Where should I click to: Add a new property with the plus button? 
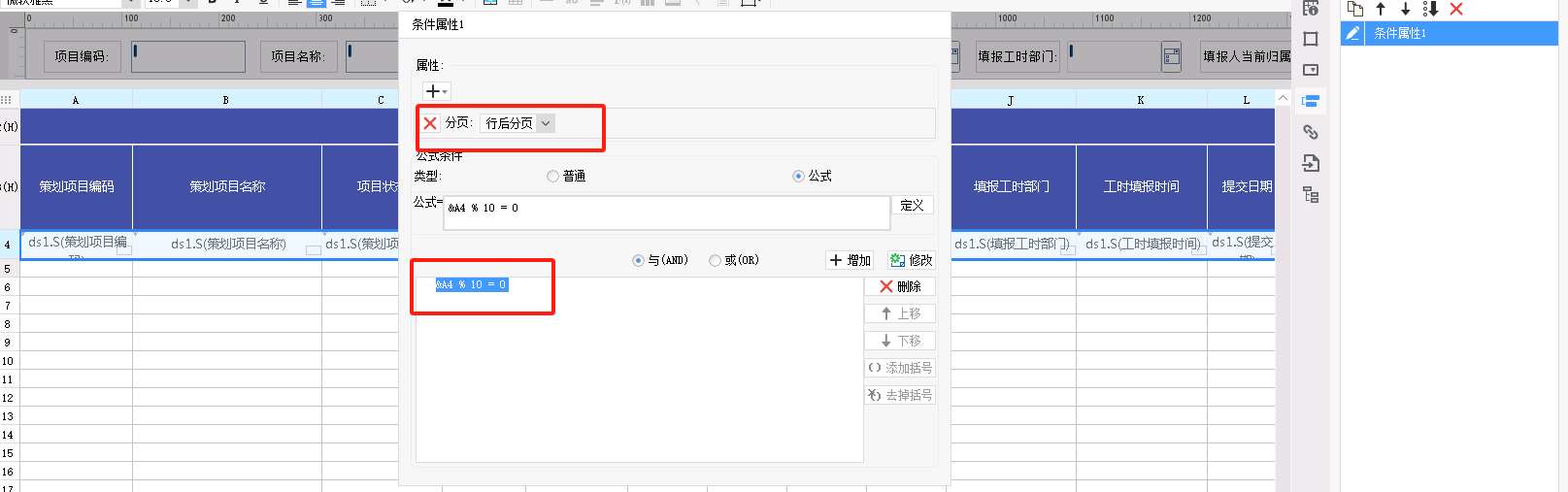point(436,91)
